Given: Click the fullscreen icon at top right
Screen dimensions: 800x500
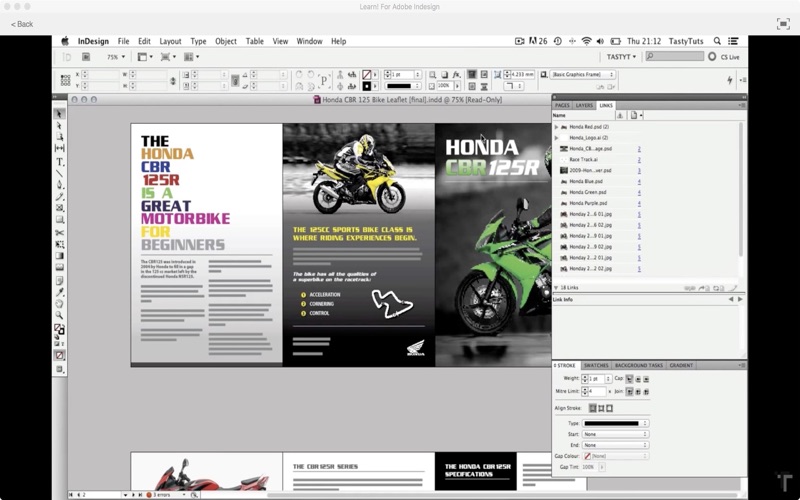Looking at the screenshot, I should click(783, 23).
